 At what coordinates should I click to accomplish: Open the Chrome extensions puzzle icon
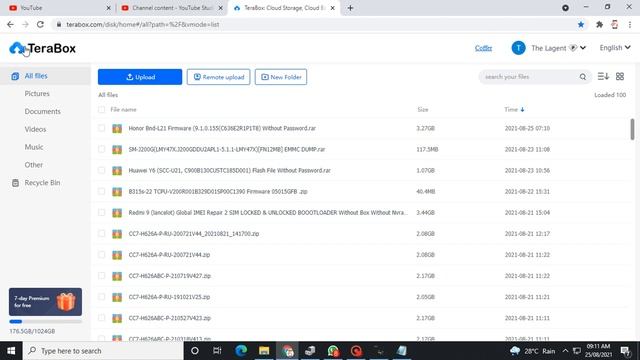[x=599, y=24]
